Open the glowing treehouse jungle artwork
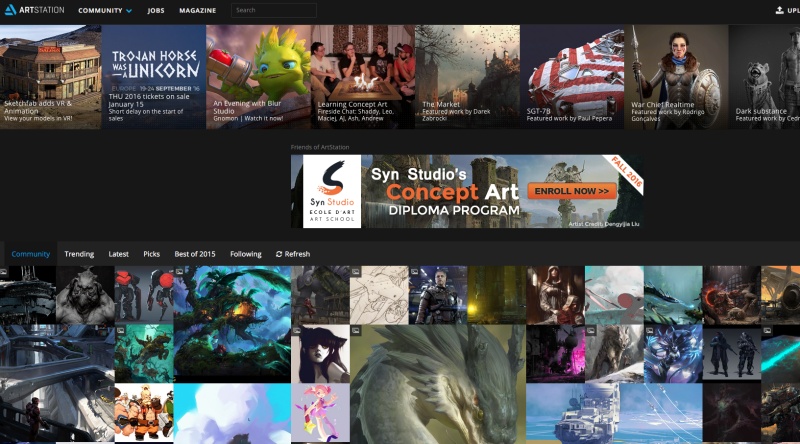 (x=232, y=324)
